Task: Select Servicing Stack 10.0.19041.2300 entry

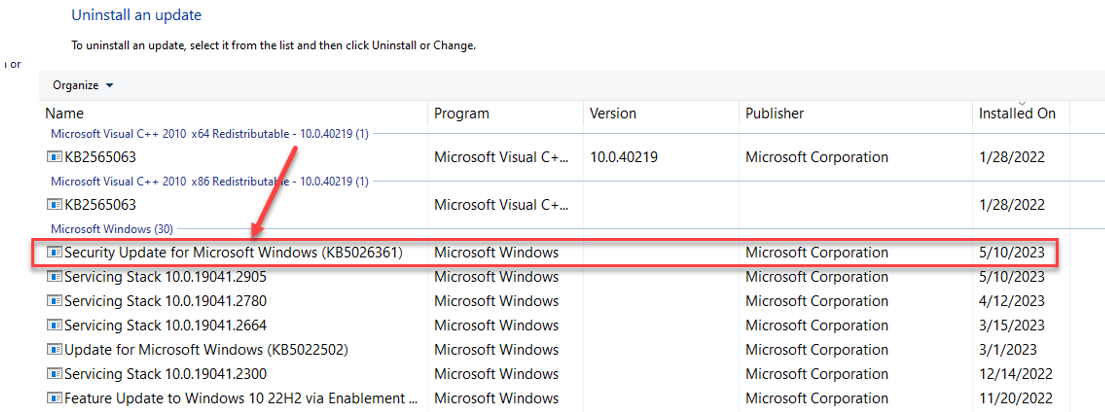Action: [165, 373]
